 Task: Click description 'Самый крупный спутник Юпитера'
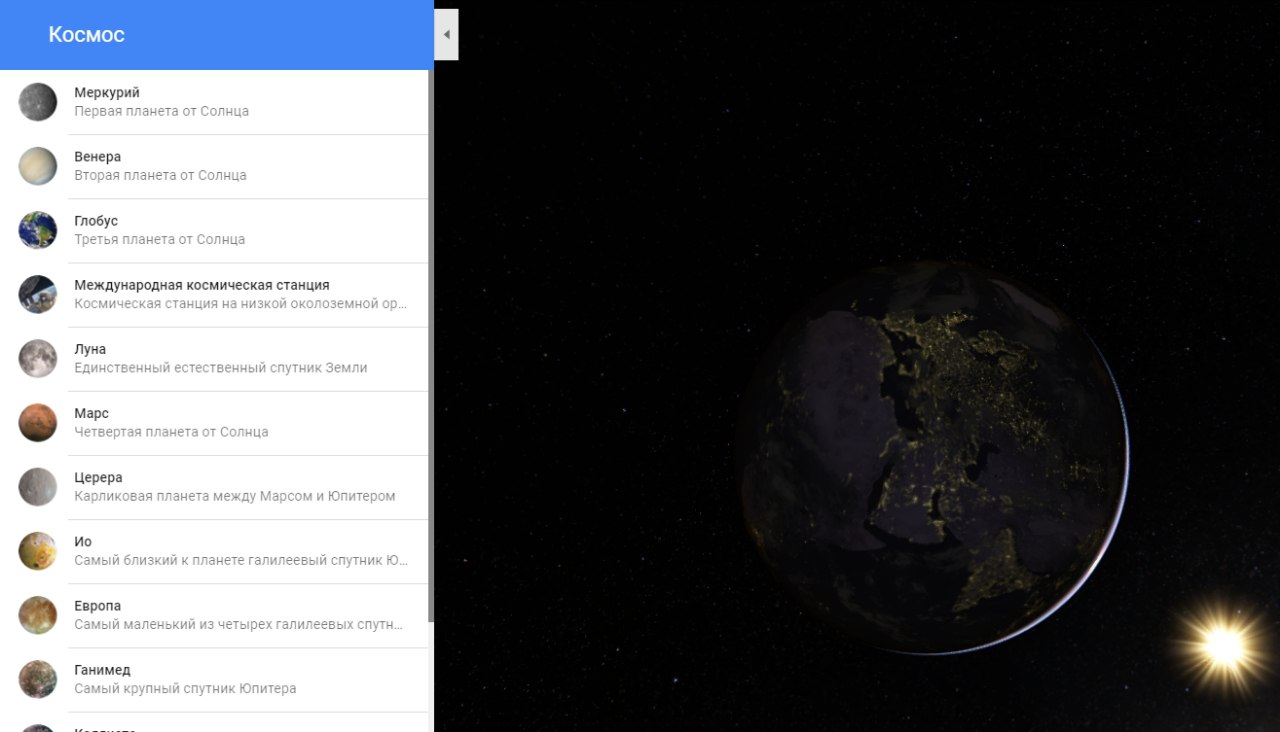[185, 688]
